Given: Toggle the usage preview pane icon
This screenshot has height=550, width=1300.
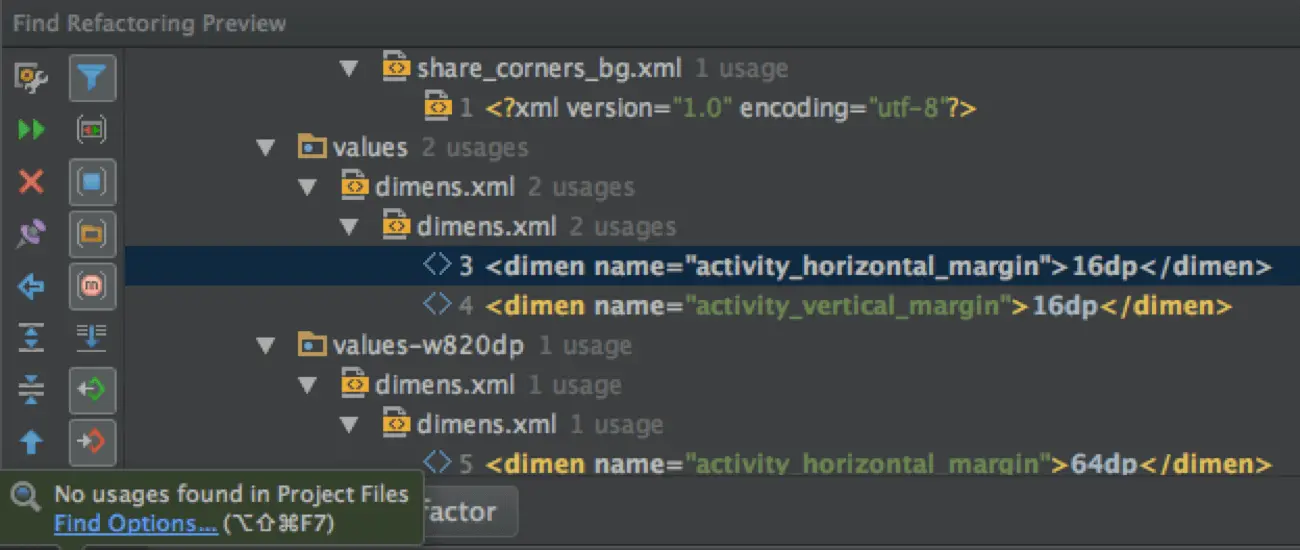Looking at the screenshot, I should point(92,130).
